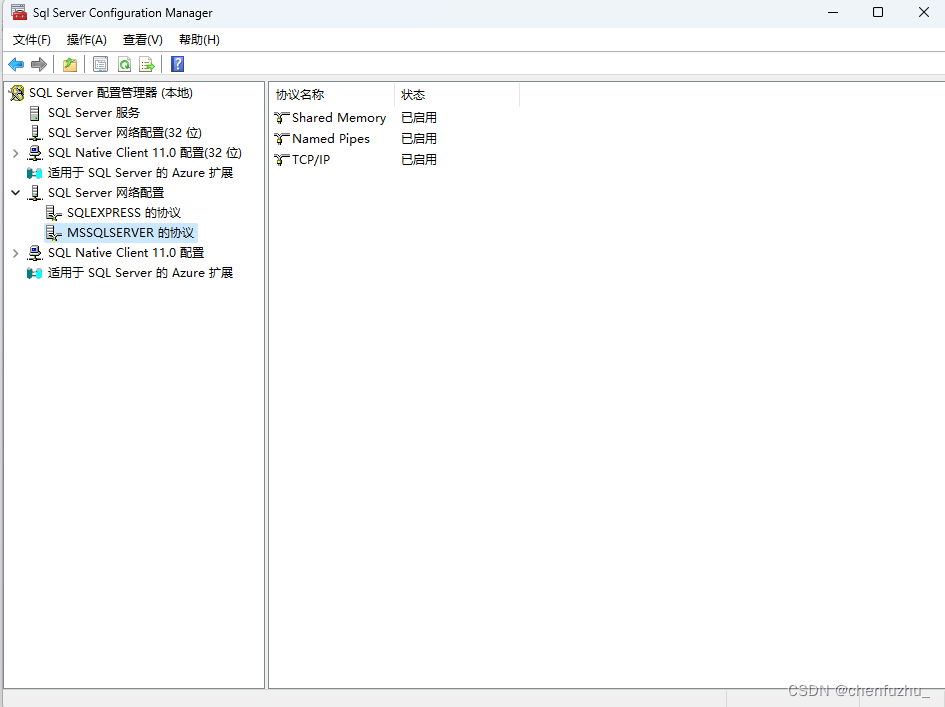Viewport: 945px width, 707px height.
Task: Click the TCP/IP protocol icon
Action: tap(281, 160)
